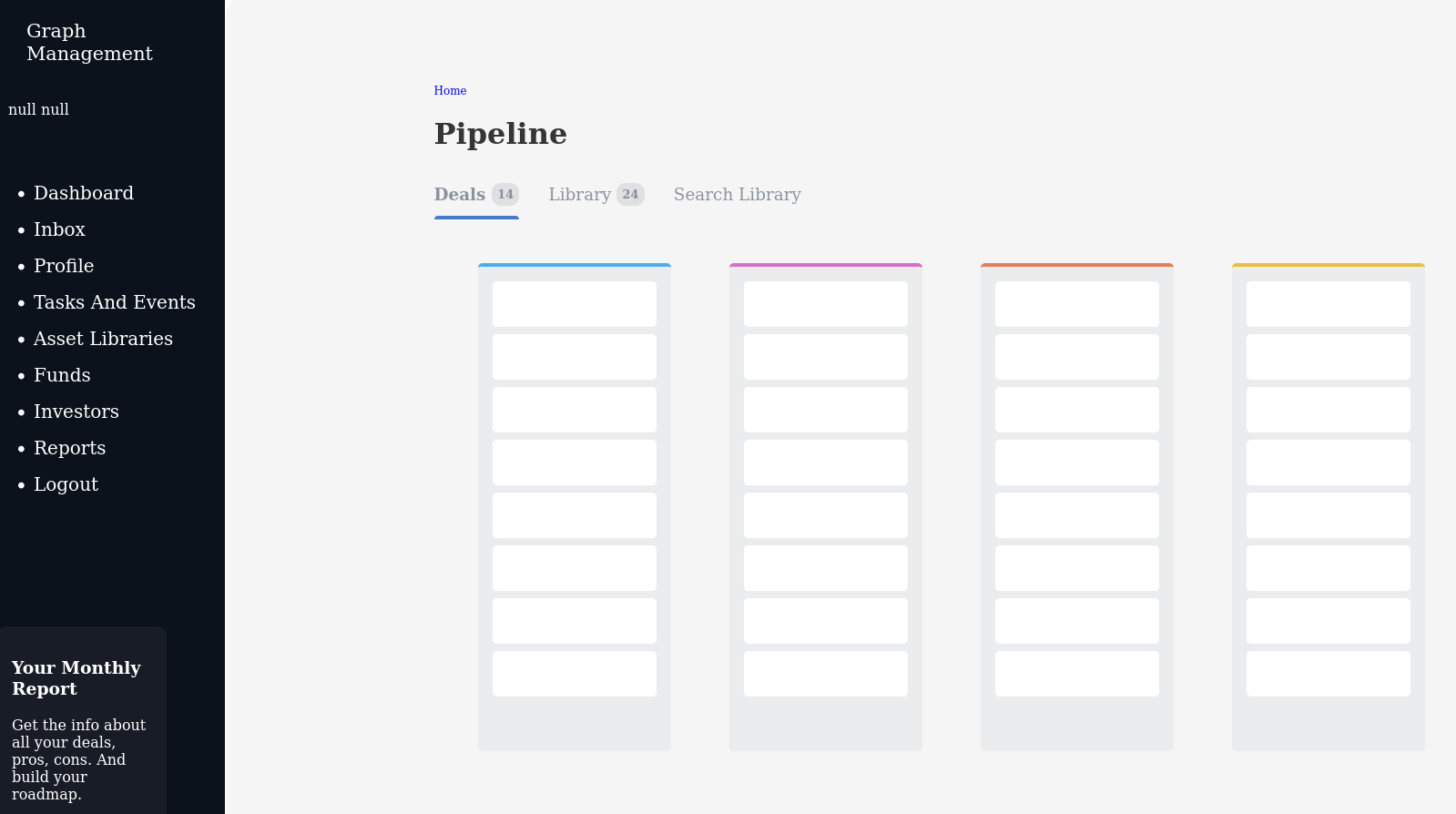Viewport: 1456px width, 814px height.
Task: Navigate to Tasks And Events
Action: click(114, 302)
